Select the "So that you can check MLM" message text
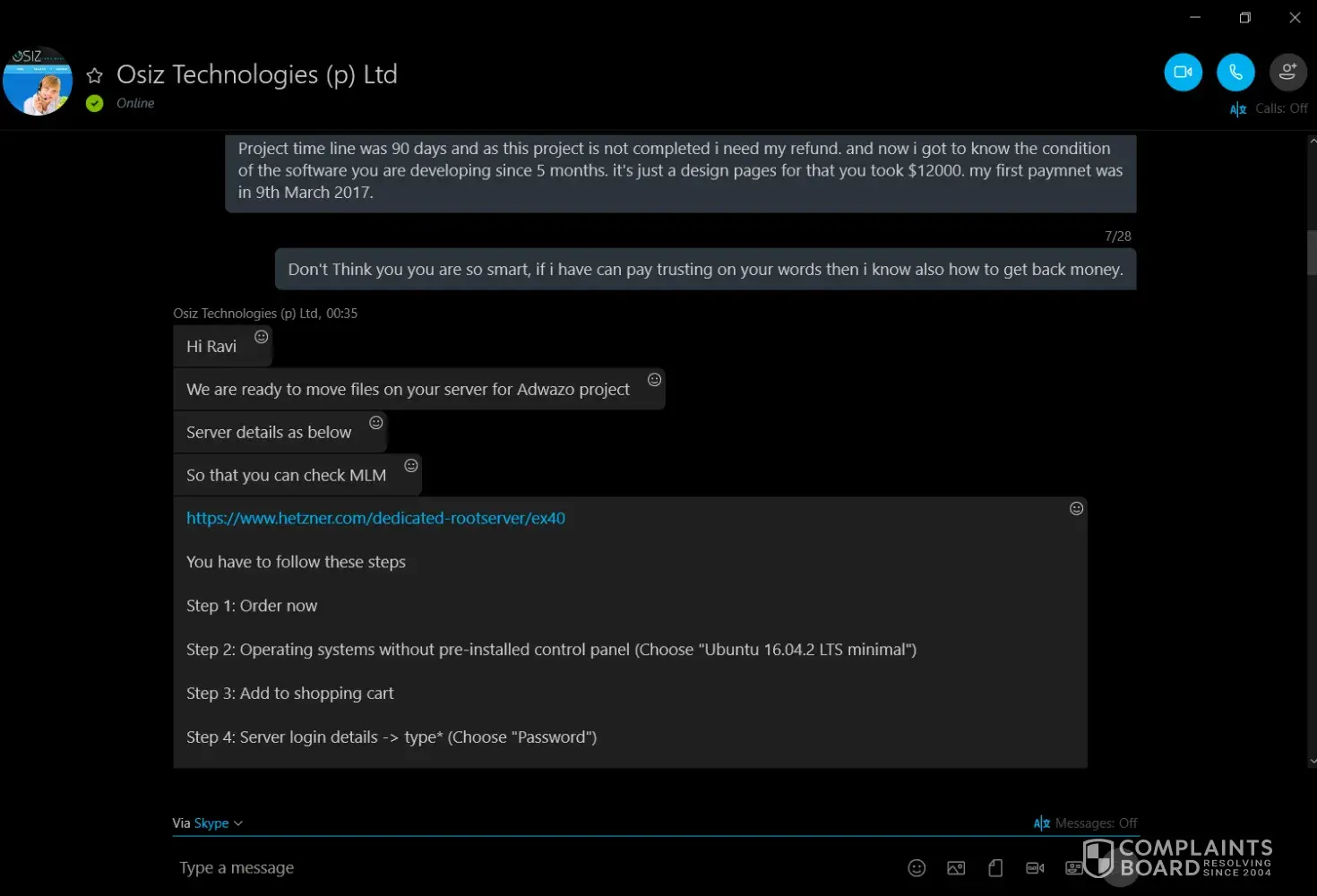Image resolution: width=1317 pixels, height=896 pixels. (287, 476)
